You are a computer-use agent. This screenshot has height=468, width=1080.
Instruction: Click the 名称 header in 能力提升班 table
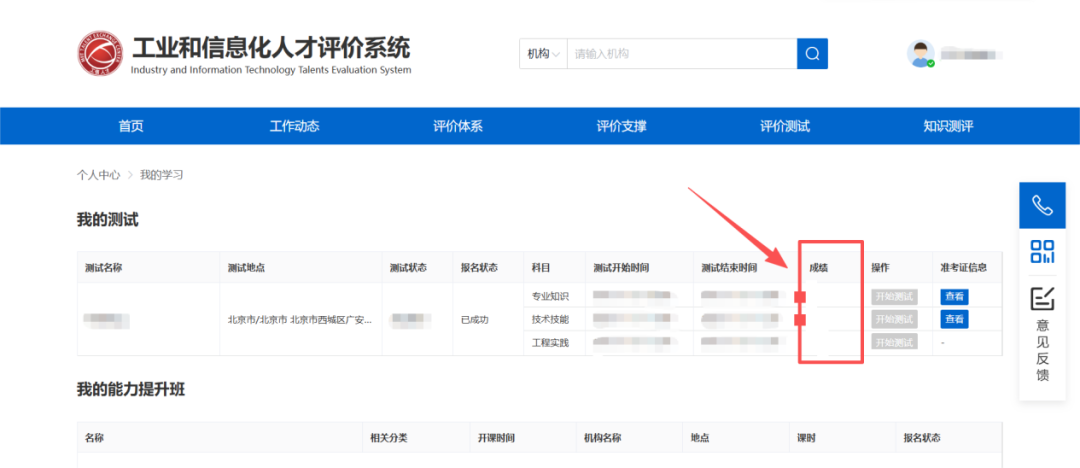[94, 438]
